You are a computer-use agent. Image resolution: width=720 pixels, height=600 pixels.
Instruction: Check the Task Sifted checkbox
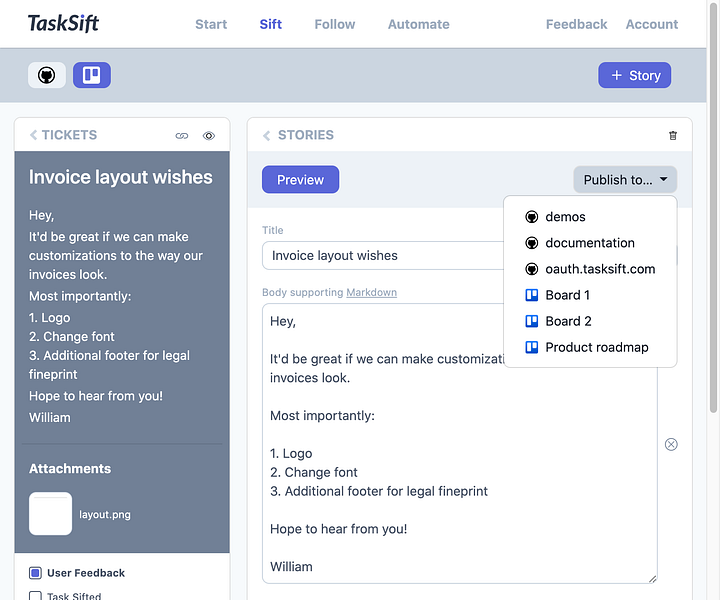point(35,596)
